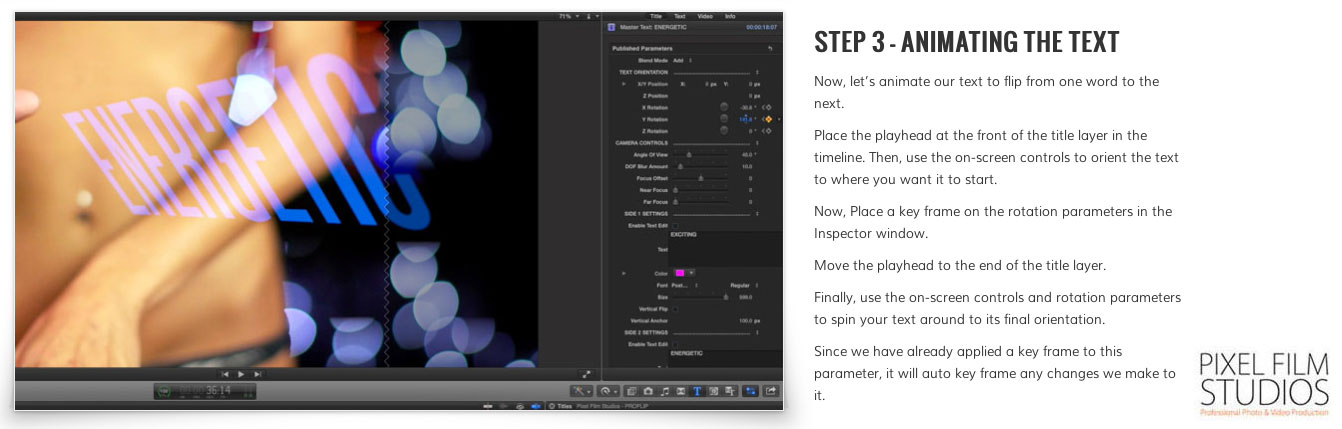Open the Photos camera browser
This screenshot has width=1342, height=429.
648,391
